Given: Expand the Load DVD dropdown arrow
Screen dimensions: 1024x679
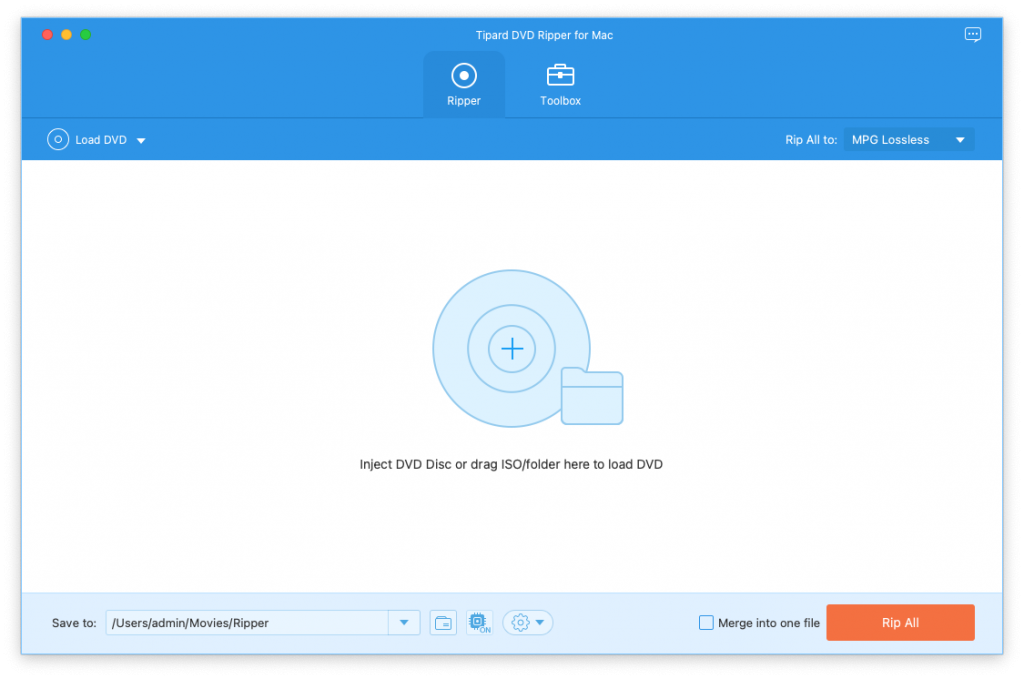Looking at the screenshot, I should point(141,140).
